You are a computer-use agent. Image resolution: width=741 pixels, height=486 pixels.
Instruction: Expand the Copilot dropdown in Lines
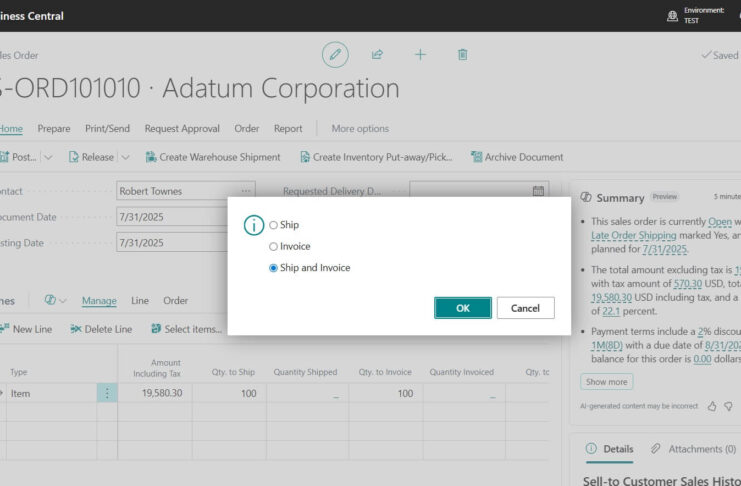tap(62, 301)
